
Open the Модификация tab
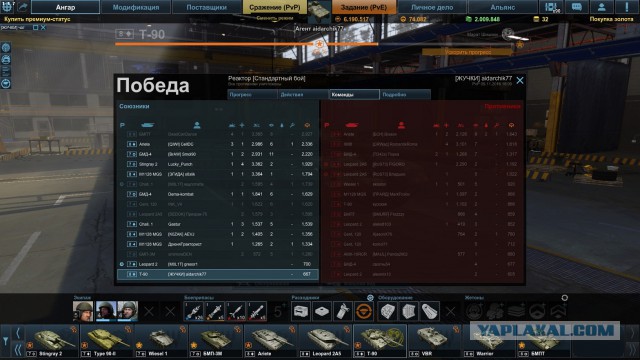(136, 7)
